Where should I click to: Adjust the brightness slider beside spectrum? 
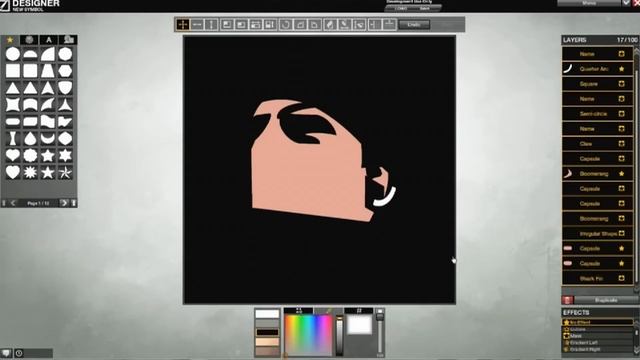339,336
